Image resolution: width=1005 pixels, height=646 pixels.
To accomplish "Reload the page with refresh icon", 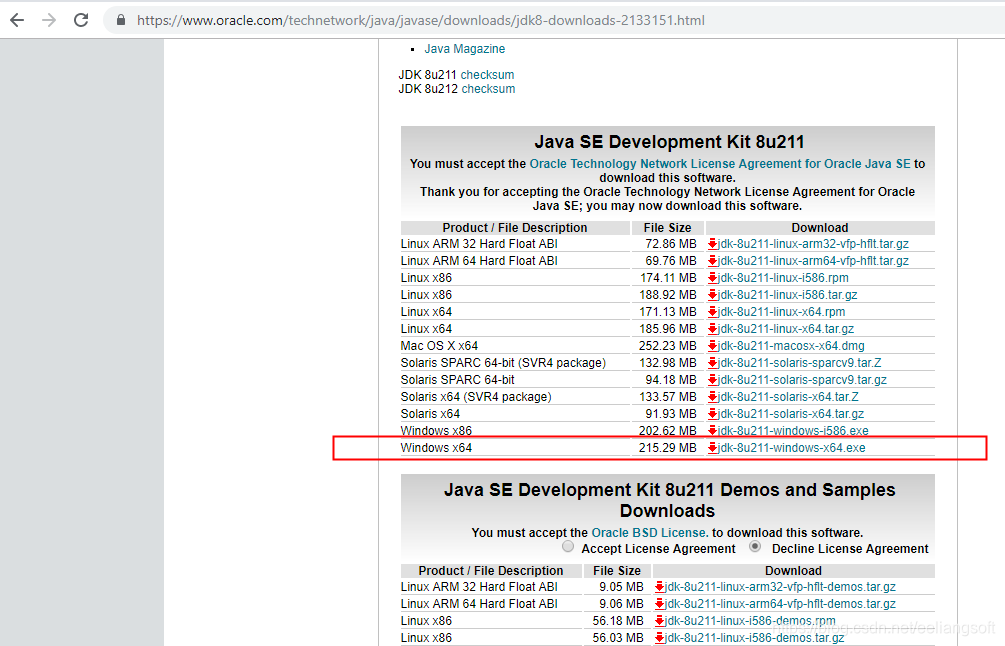I will click(81, 20).
